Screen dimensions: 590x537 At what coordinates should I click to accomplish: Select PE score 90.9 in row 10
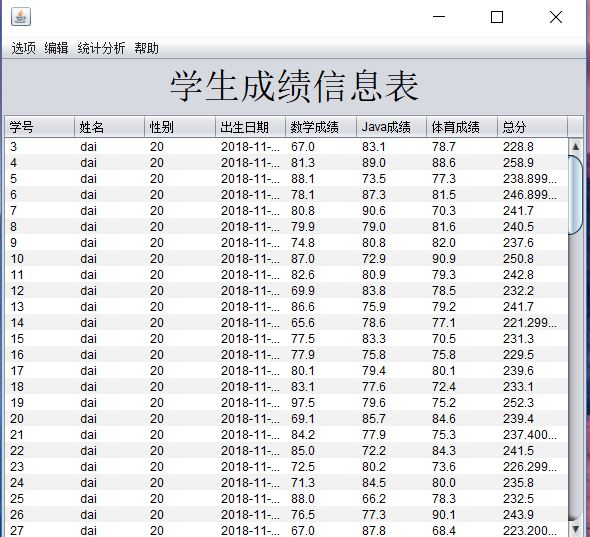coord(462,259)
